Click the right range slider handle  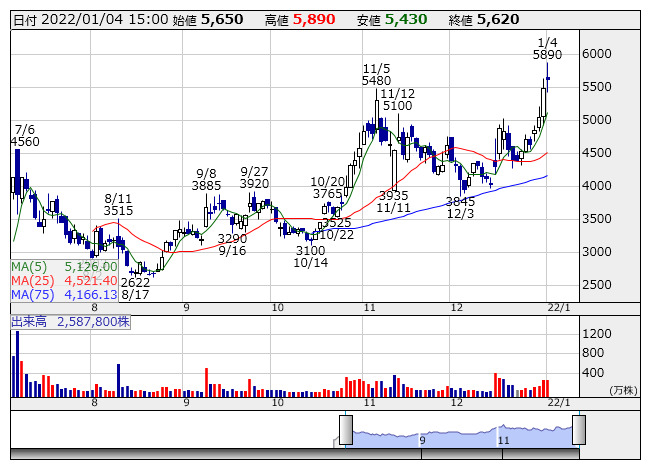[x=579, y=430]
